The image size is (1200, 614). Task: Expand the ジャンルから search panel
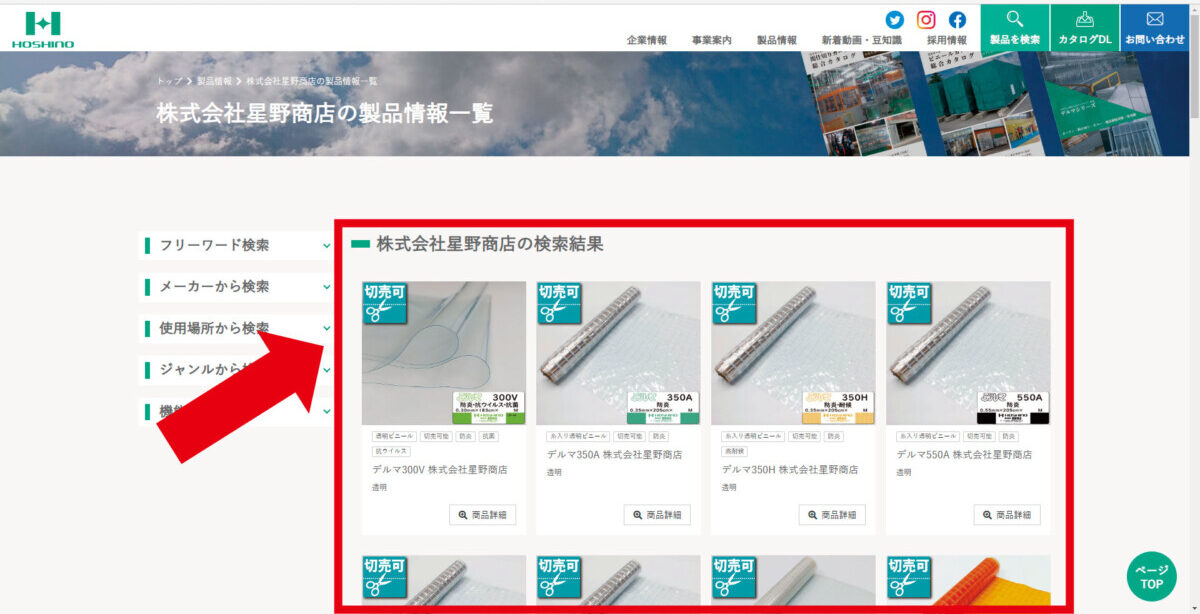tap(236, 370)
